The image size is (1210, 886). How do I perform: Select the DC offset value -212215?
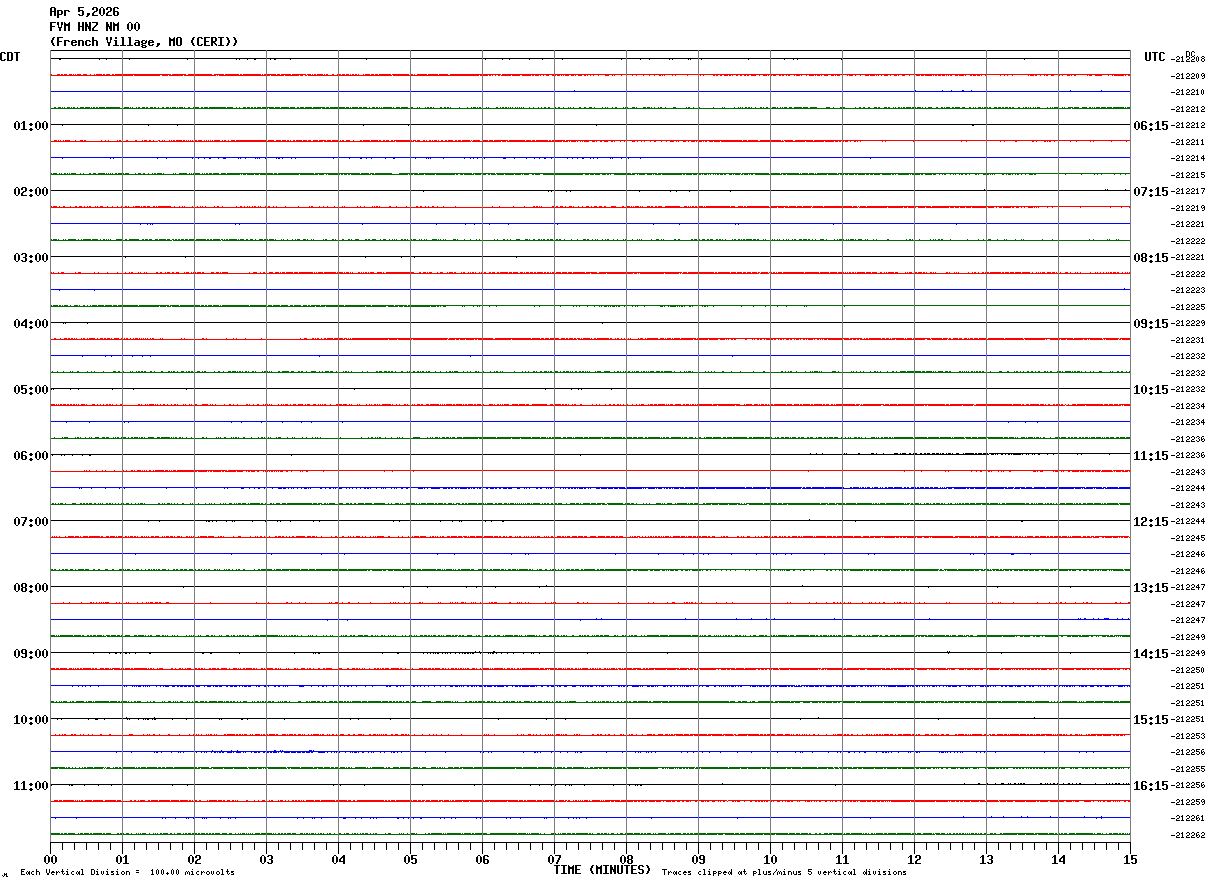click(1188, 175)
